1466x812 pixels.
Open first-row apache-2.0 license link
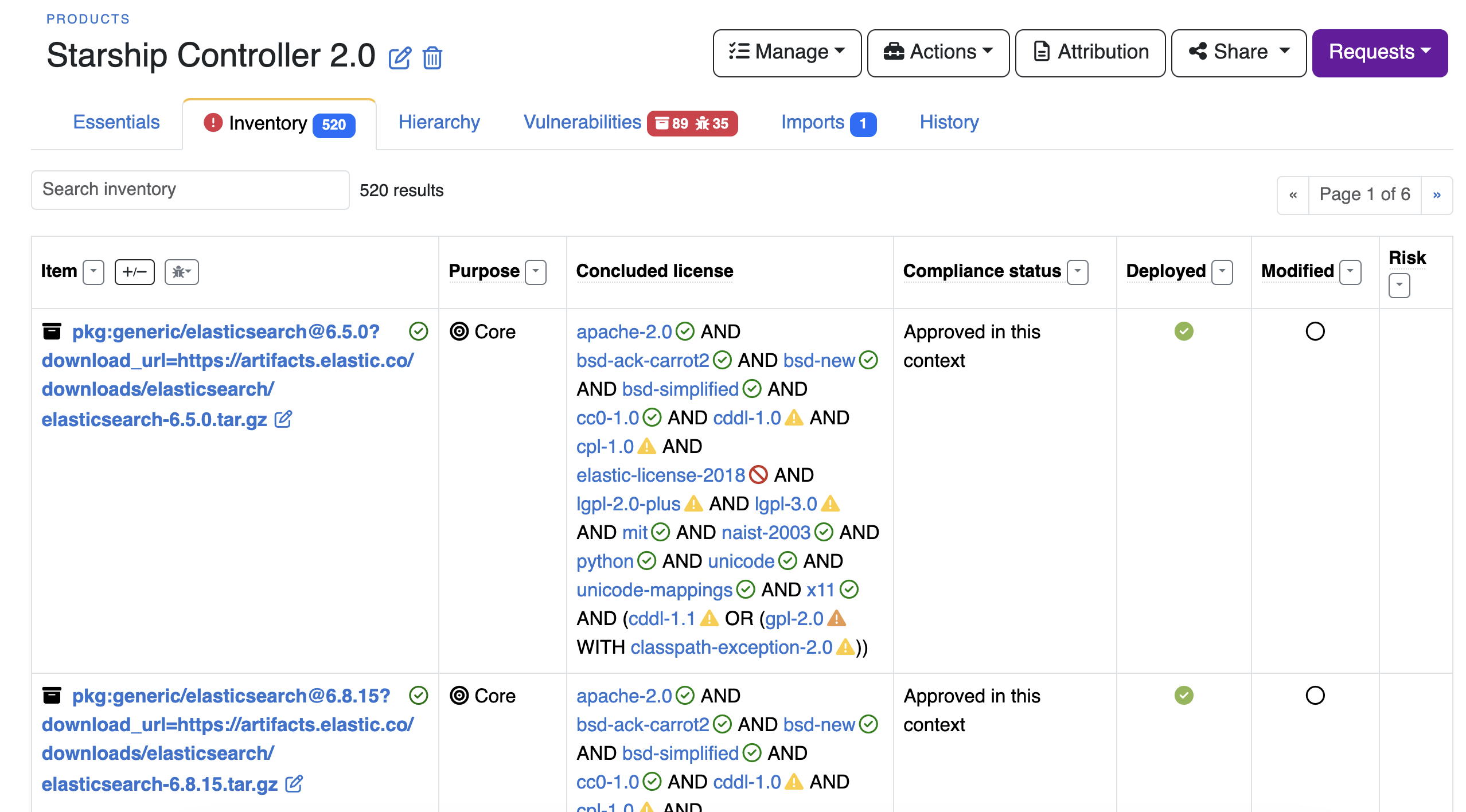(x=624, y=331)
